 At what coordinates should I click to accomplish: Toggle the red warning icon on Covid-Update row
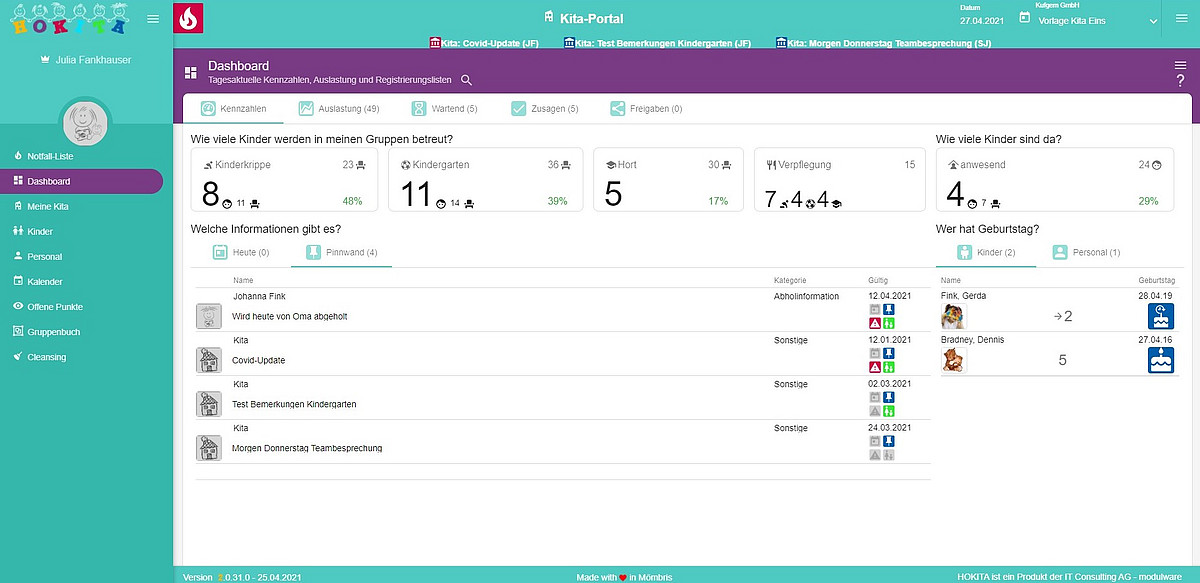(x=875, y=367)
